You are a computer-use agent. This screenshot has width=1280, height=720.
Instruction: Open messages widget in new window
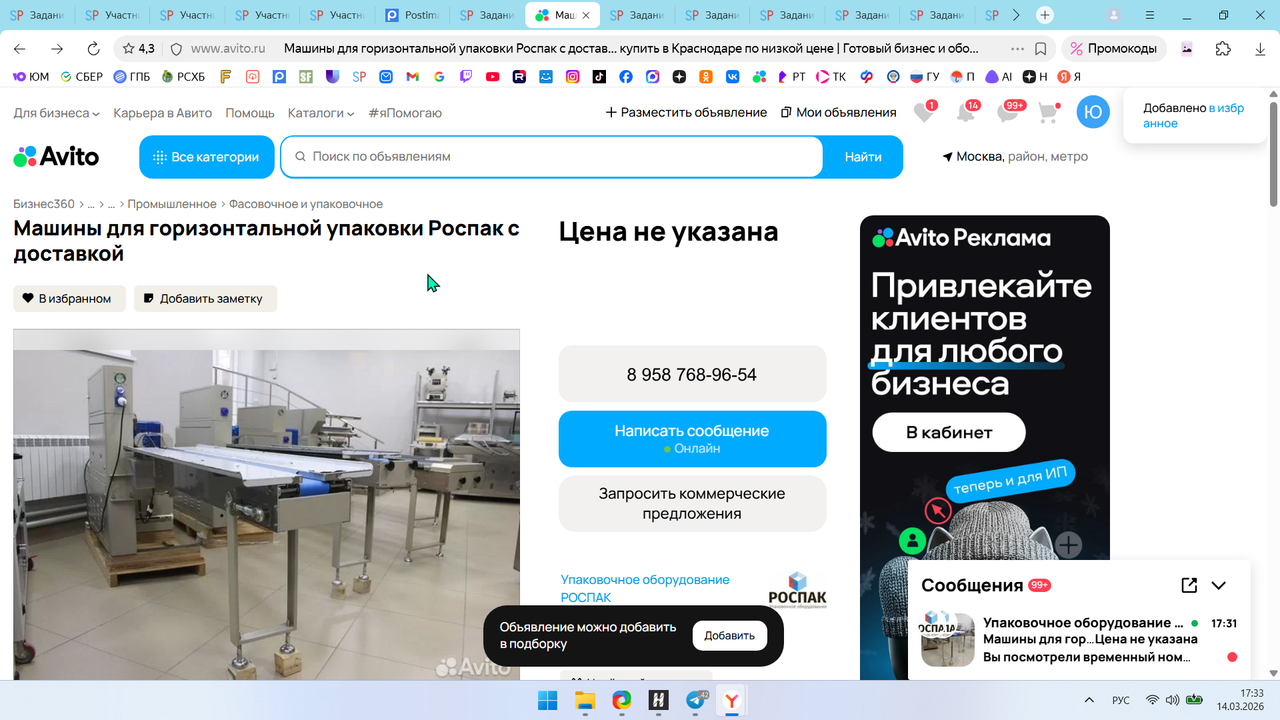coord(1189,585)
